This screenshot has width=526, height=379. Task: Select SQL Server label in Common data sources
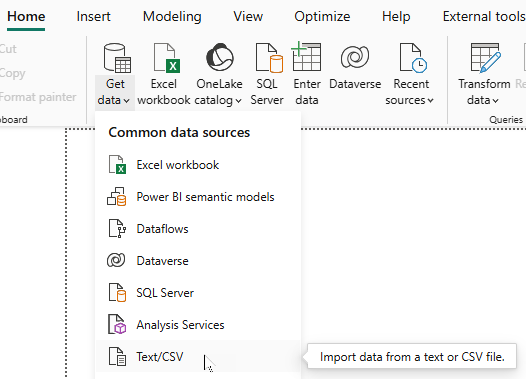[x=165, y=293]
